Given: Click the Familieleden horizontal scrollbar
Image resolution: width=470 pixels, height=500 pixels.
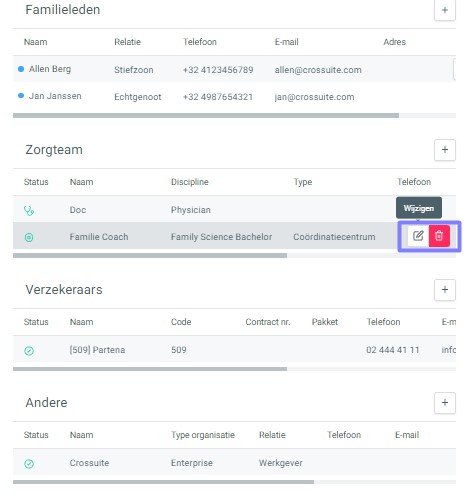Looking at the screenshot, I should point(206,116).
